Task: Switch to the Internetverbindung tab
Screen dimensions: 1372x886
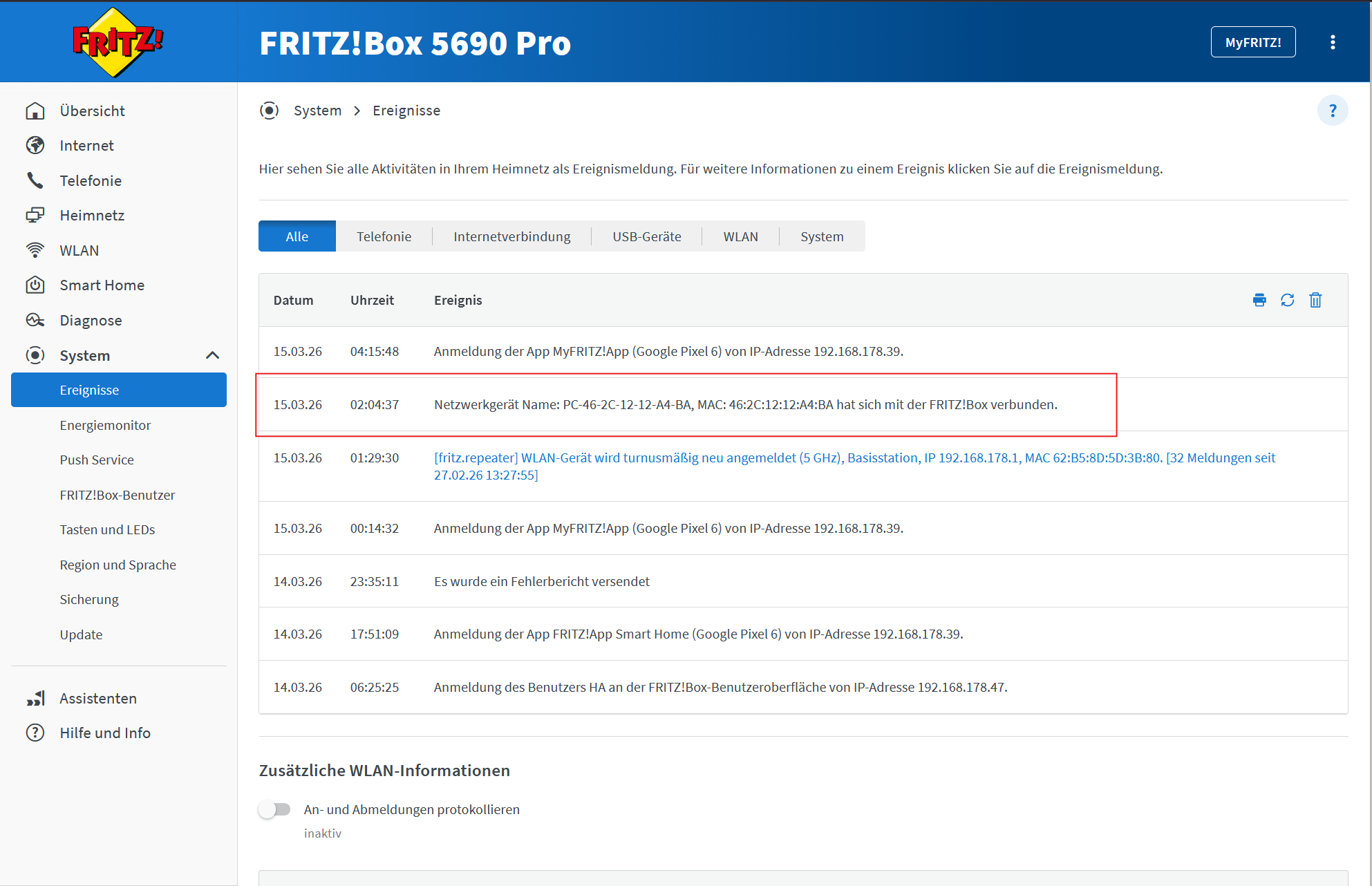Action: click(511, 236)
